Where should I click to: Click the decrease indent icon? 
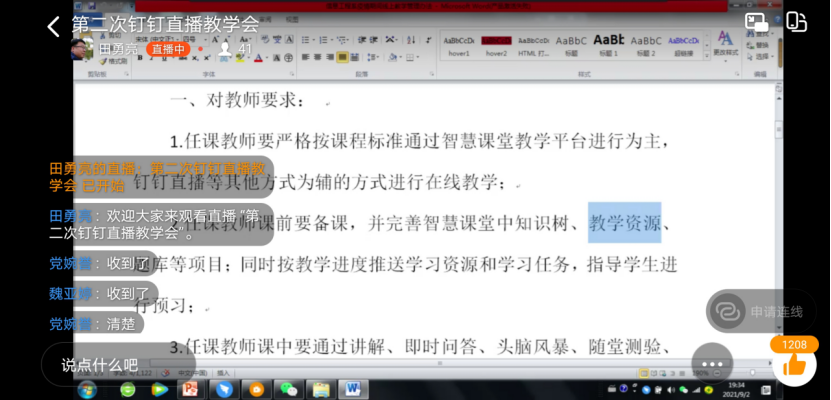(363, 40)
